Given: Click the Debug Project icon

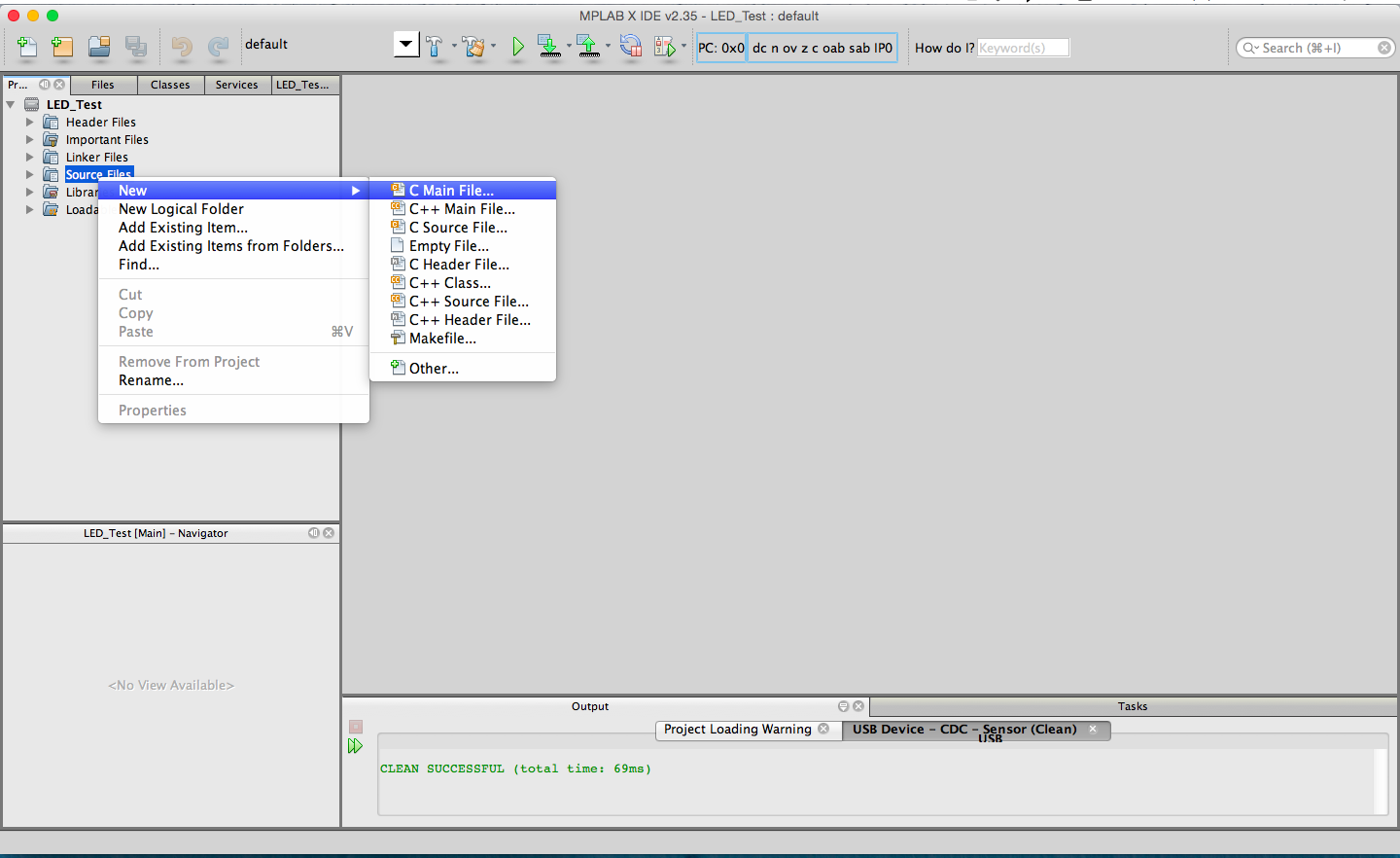Looking at the screenshot, I should [x=665, y=46].
